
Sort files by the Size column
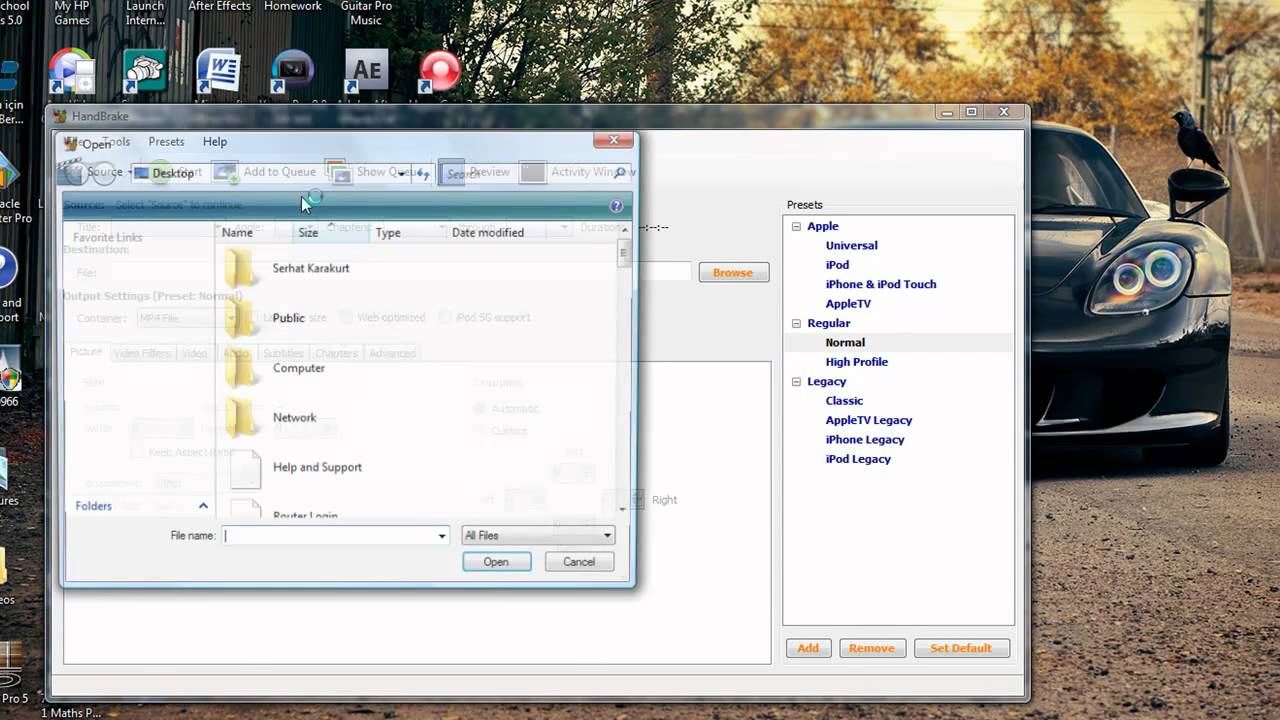[332, 232]
